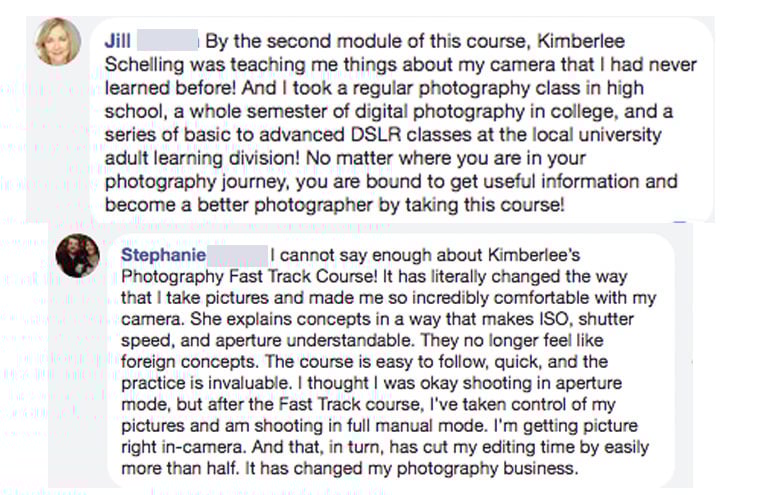The height and width of the screenshot is (495, 771).
Task: Click the blurred surname next to Stephanie
Action: (239, 255)
